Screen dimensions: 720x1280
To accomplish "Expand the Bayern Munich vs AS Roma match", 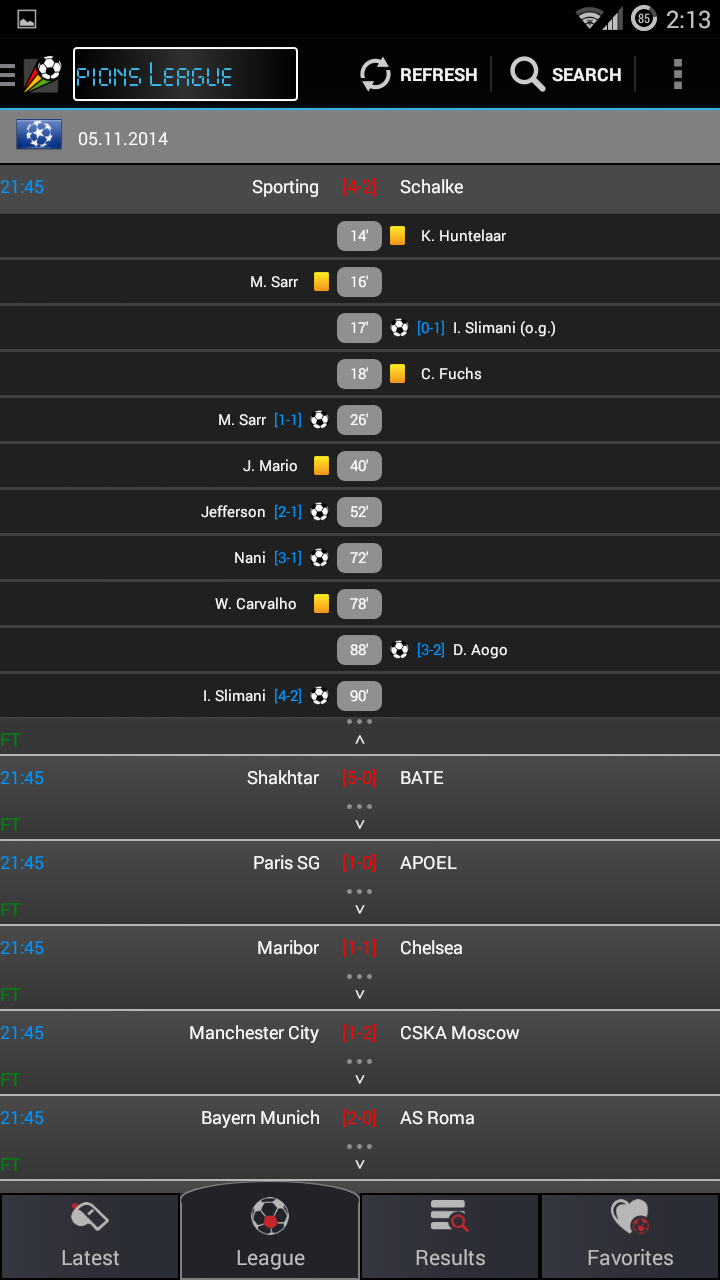I will pos(359,1162).
